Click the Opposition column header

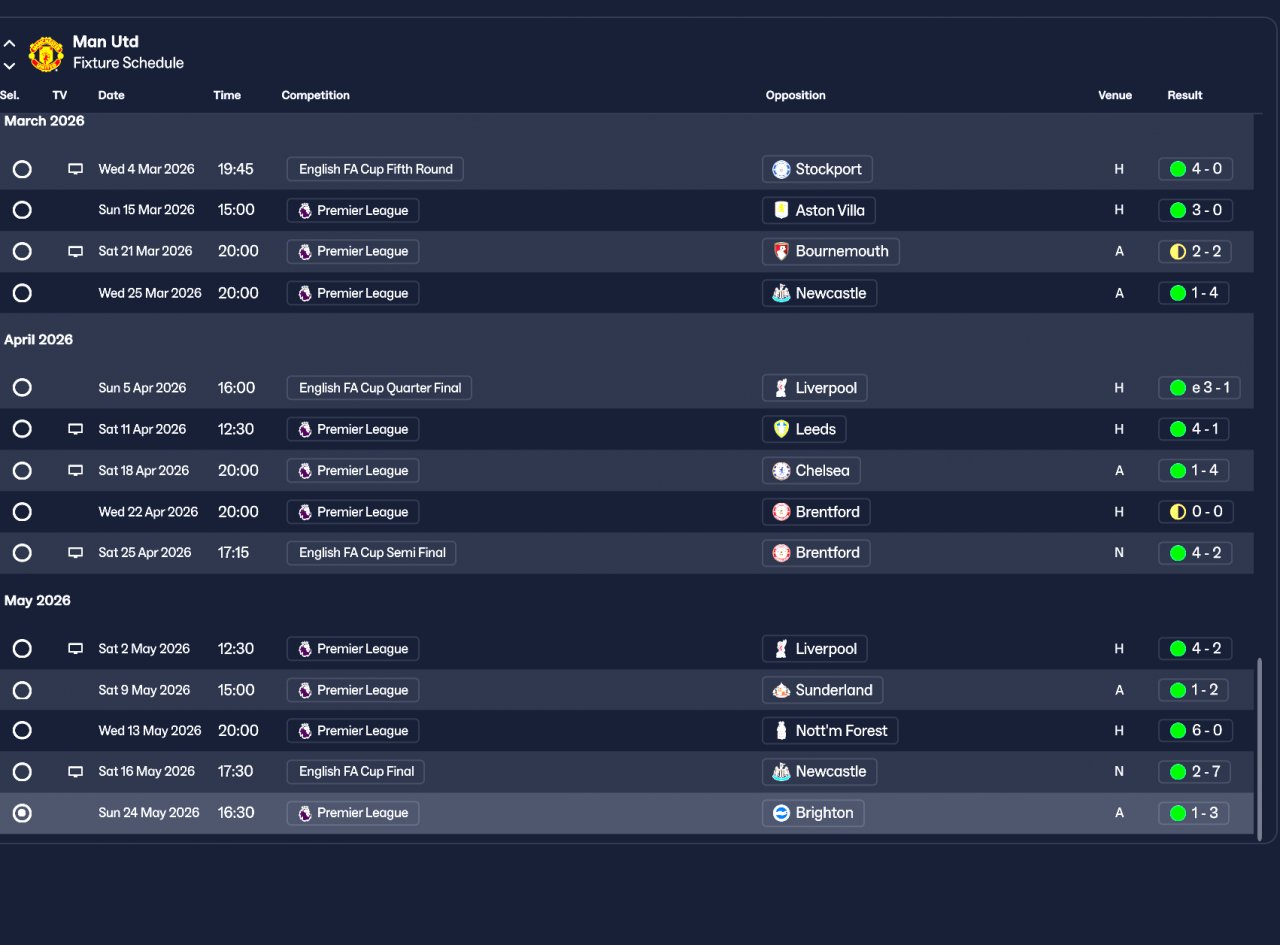click(x=796, y=96)
